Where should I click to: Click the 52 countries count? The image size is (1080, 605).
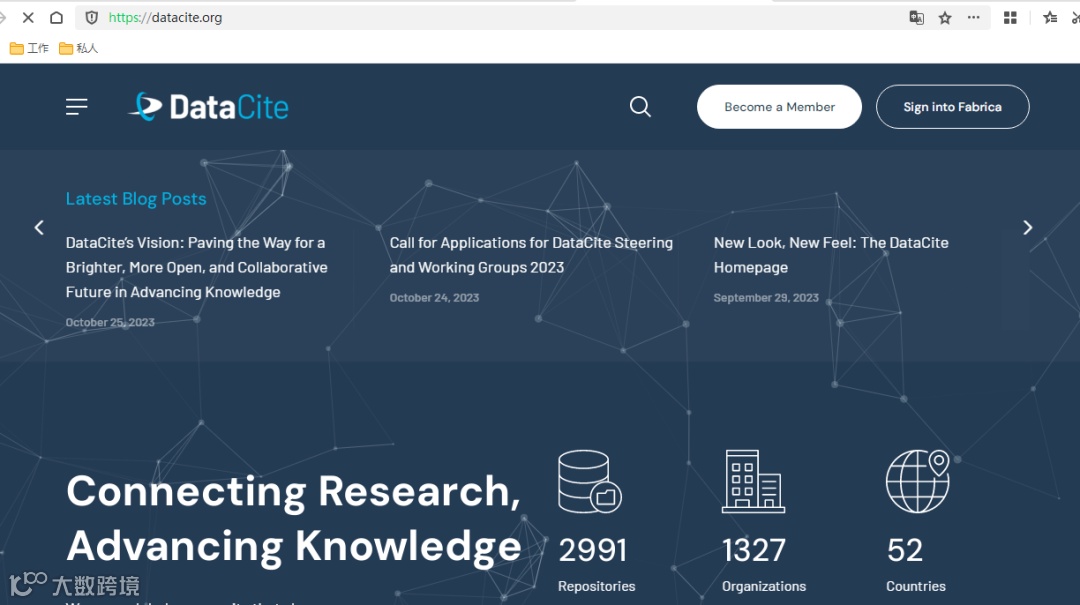point(904,551)
